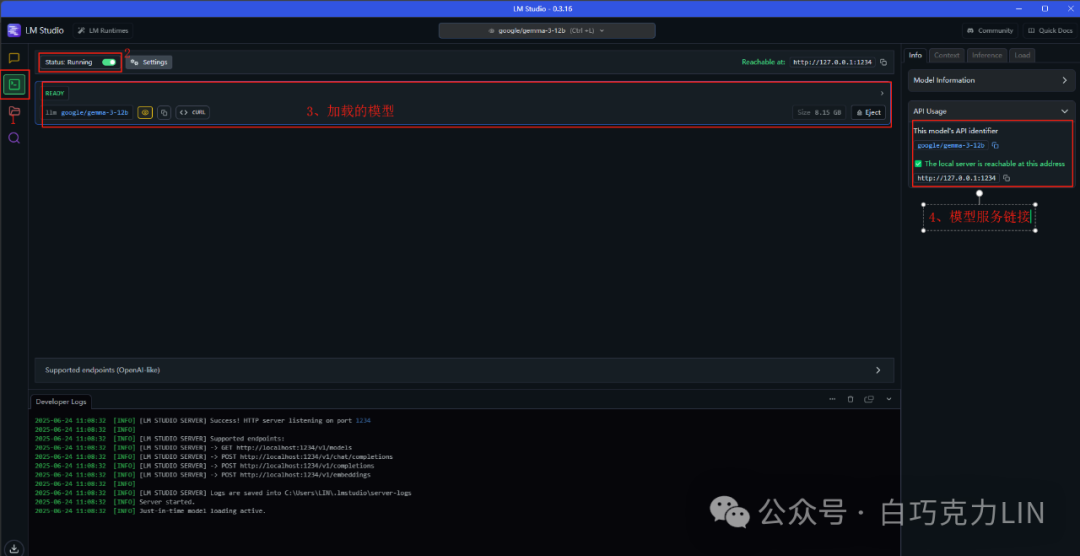Open the Discover search icon in sidebar
The width and height of the screenshot is (1080, 556).
[14, 138]
